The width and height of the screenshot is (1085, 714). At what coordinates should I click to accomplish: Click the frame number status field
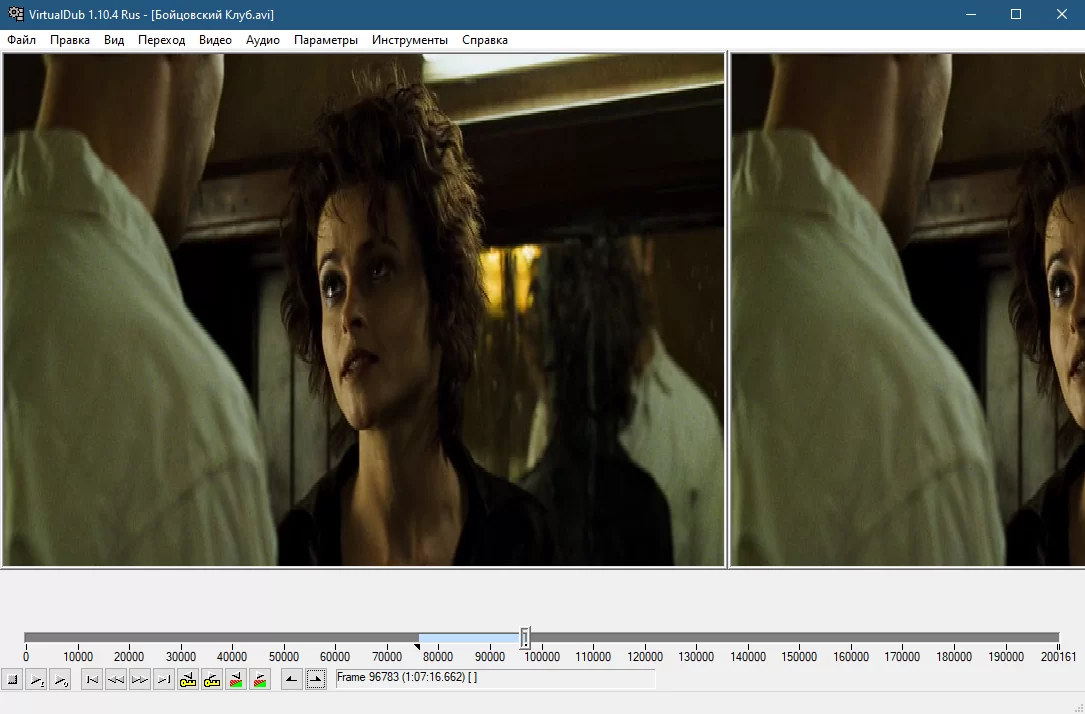point(495,679)
